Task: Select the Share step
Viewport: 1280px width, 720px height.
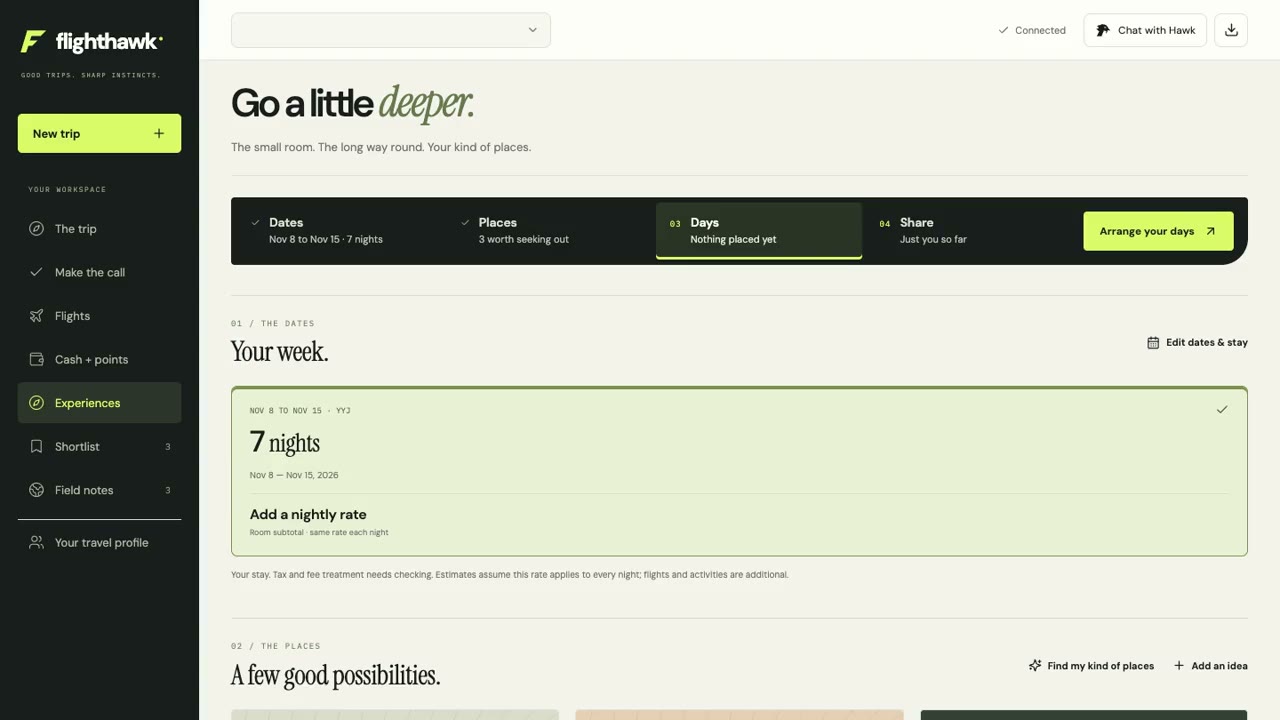Action: point(968,231)
